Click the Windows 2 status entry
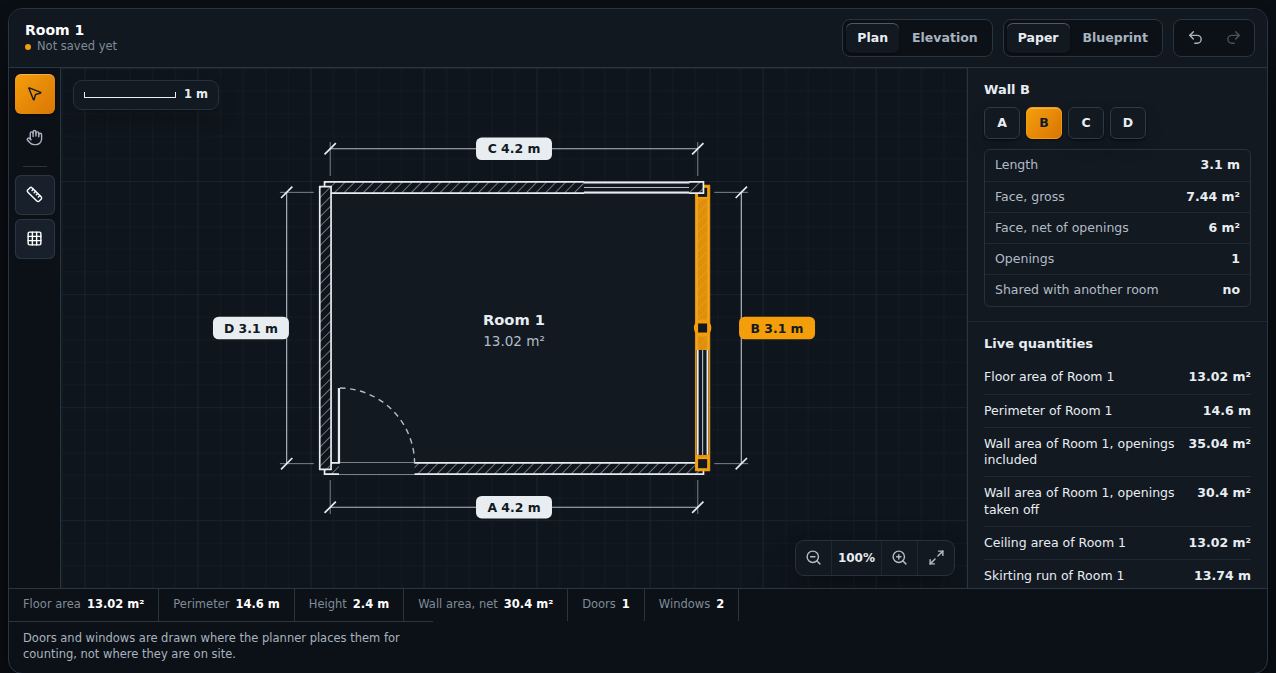The image size is (1276, 673). 691,604
